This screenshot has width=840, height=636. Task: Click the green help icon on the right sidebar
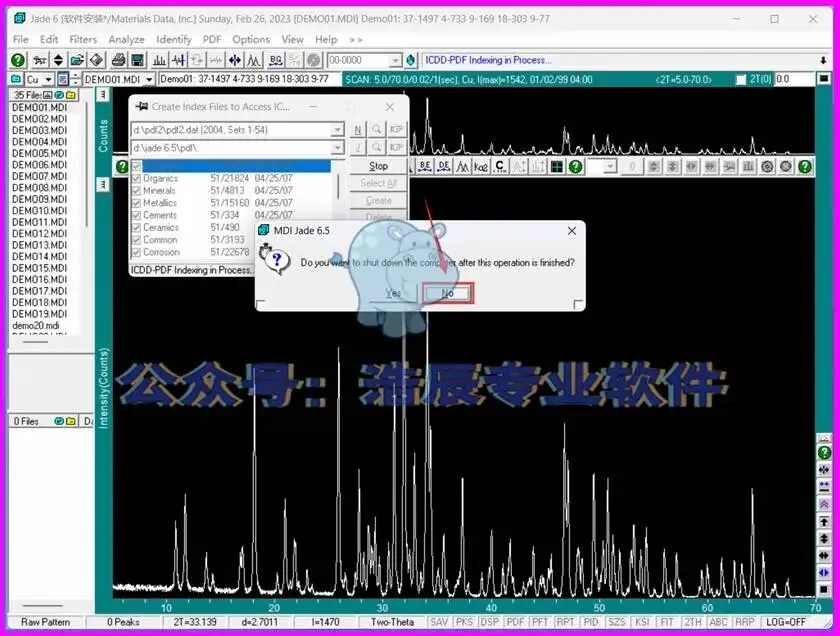824,453
